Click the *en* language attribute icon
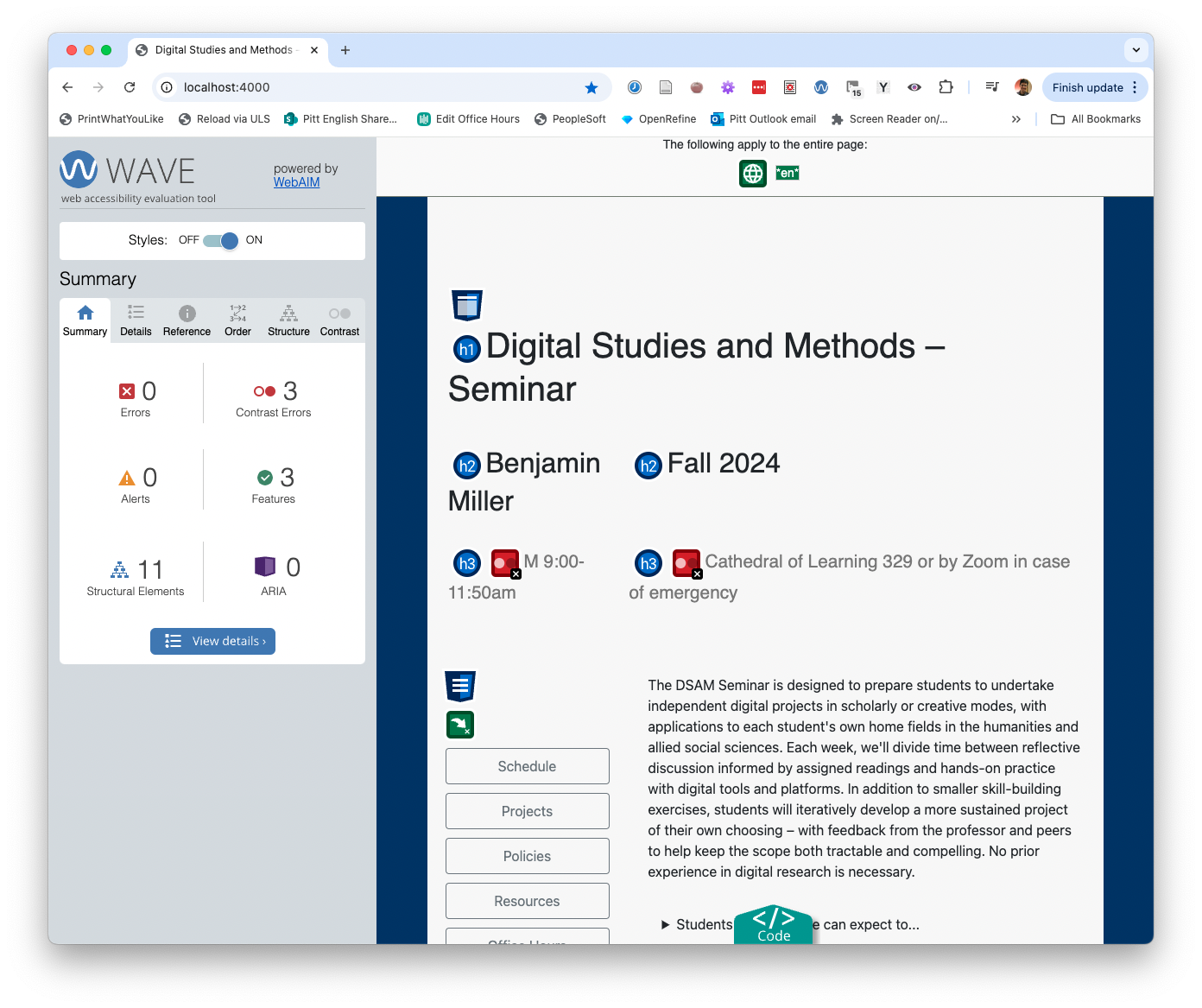The image size is (1202, 1008). [787, 173]
